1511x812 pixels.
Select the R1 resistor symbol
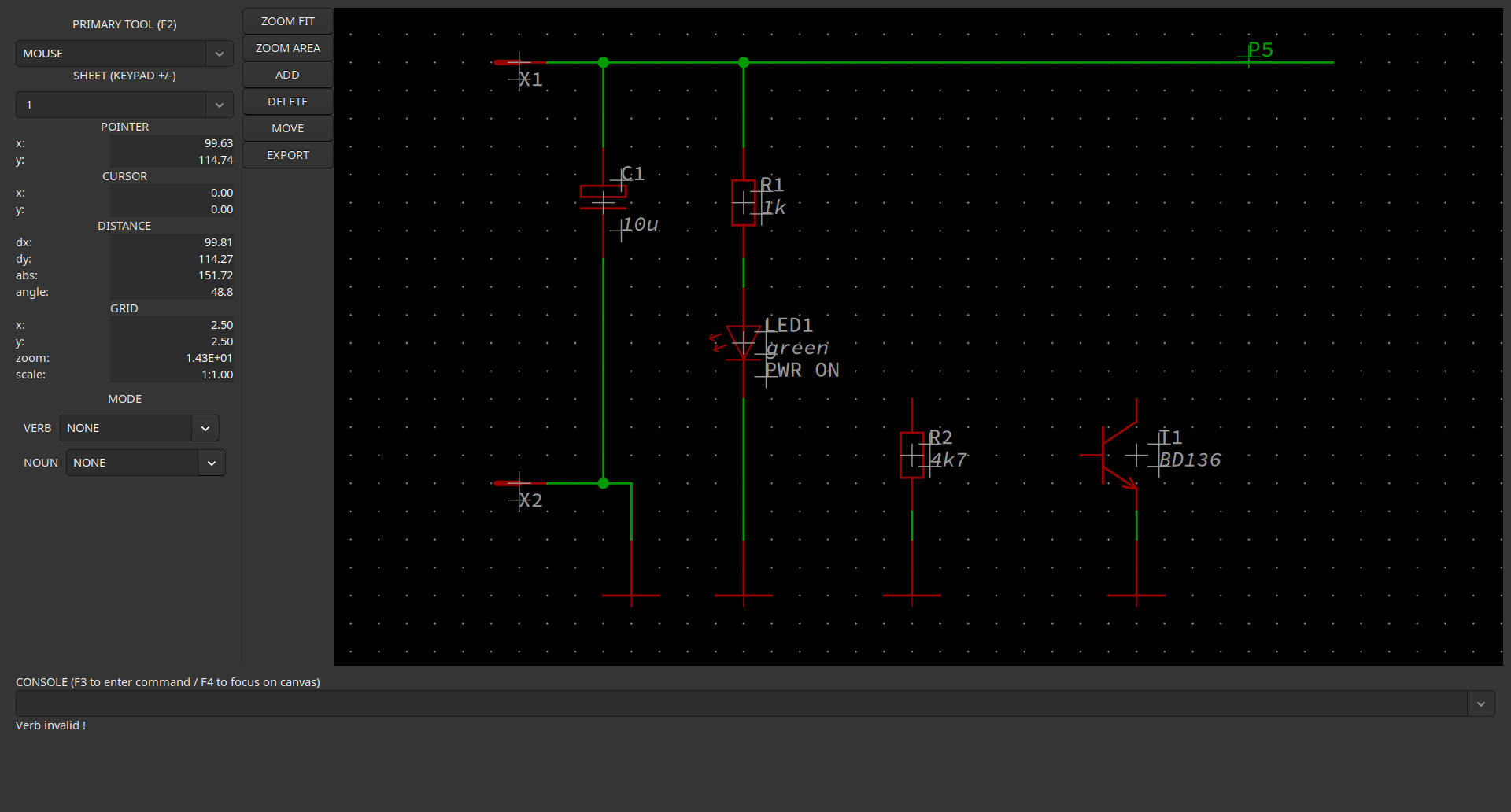tap(743, 203)
